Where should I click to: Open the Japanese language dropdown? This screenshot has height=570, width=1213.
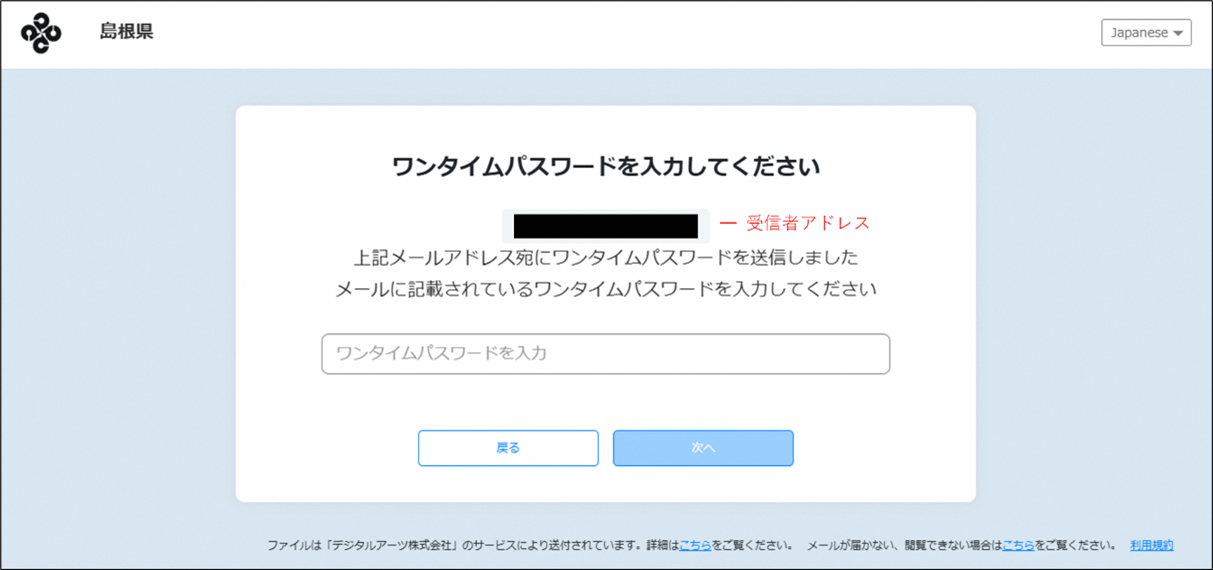click(1146, 33)
